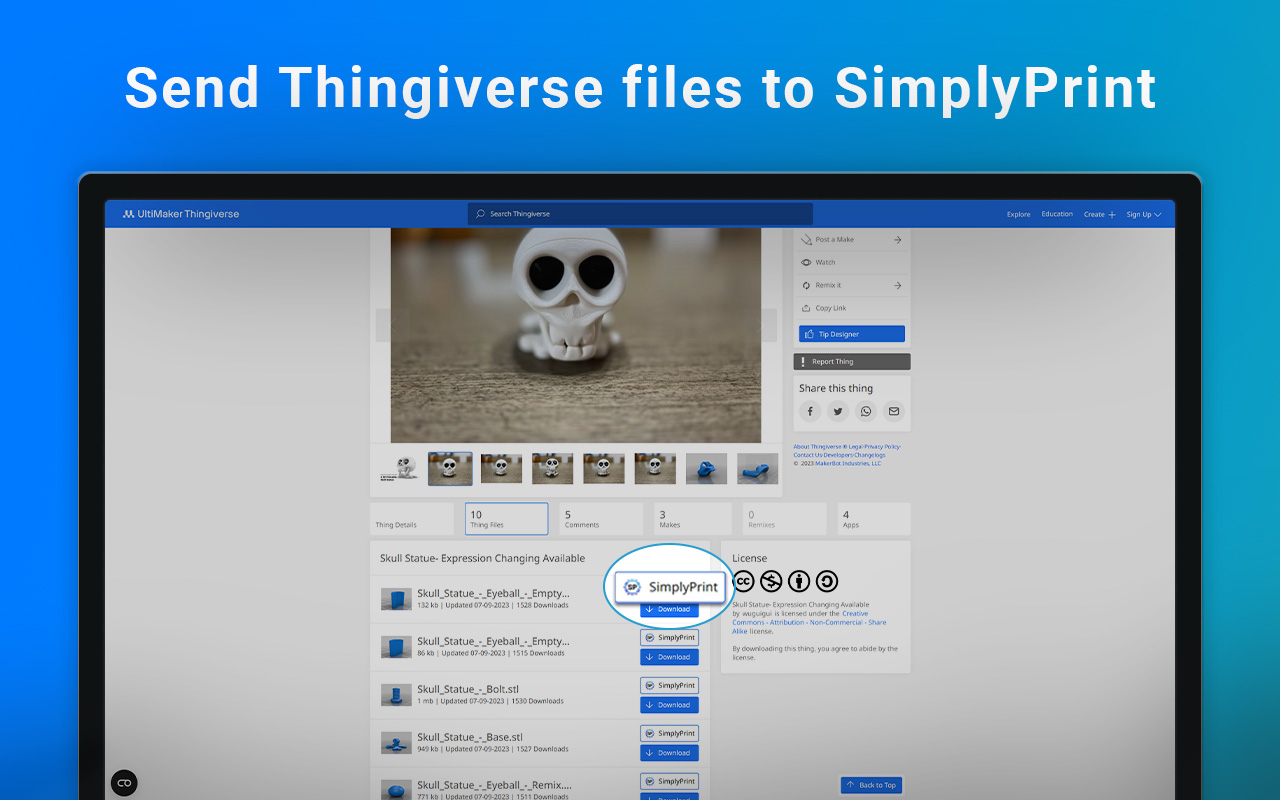Select the Watch eye icon
The image size is (1280, 800).
[x=806, y=262]
